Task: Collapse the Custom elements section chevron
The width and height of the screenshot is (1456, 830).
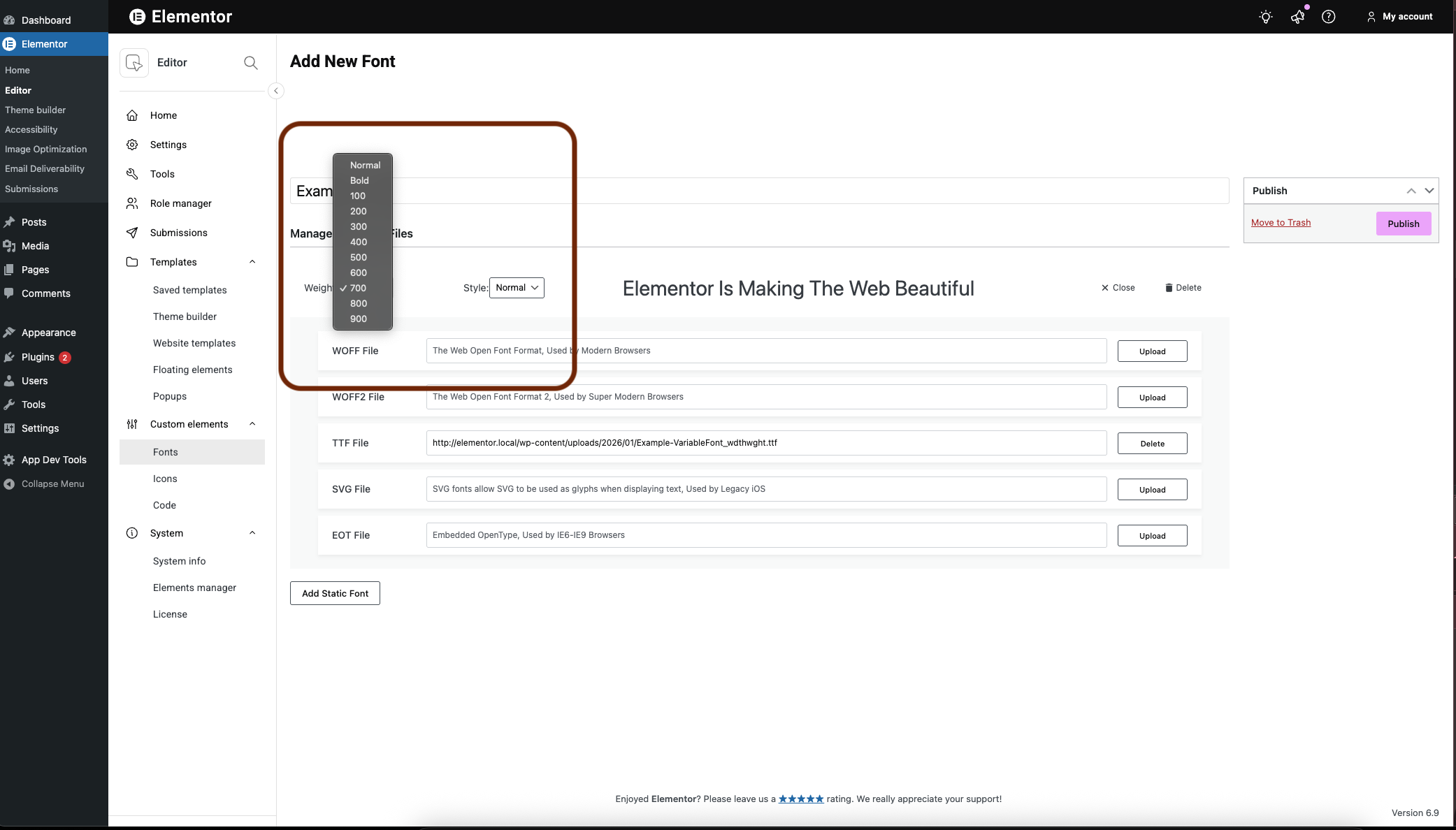Action: pos(252,424)
